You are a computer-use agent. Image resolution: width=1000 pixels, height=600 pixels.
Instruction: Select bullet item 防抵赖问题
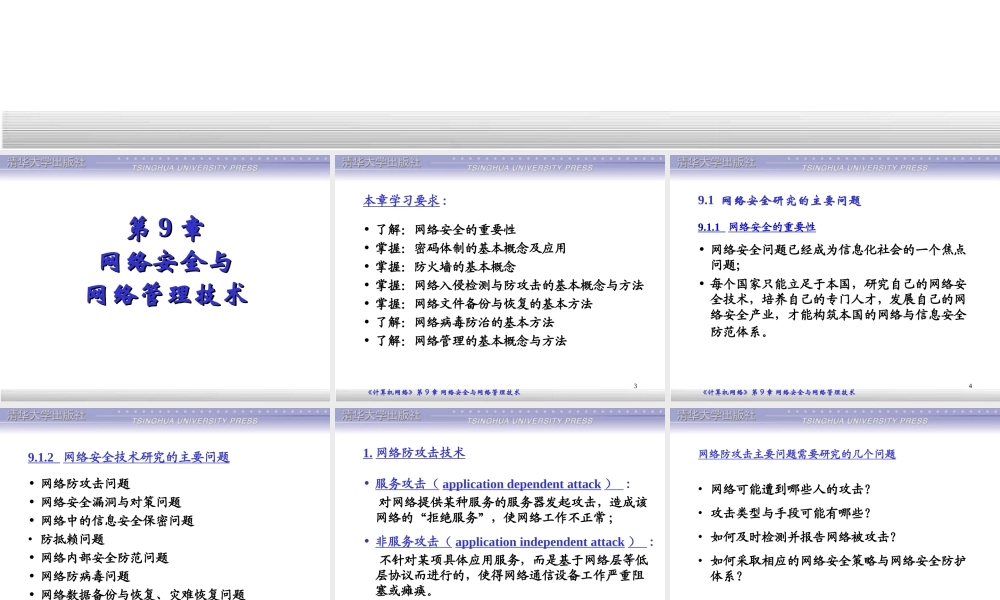point(73,539)
